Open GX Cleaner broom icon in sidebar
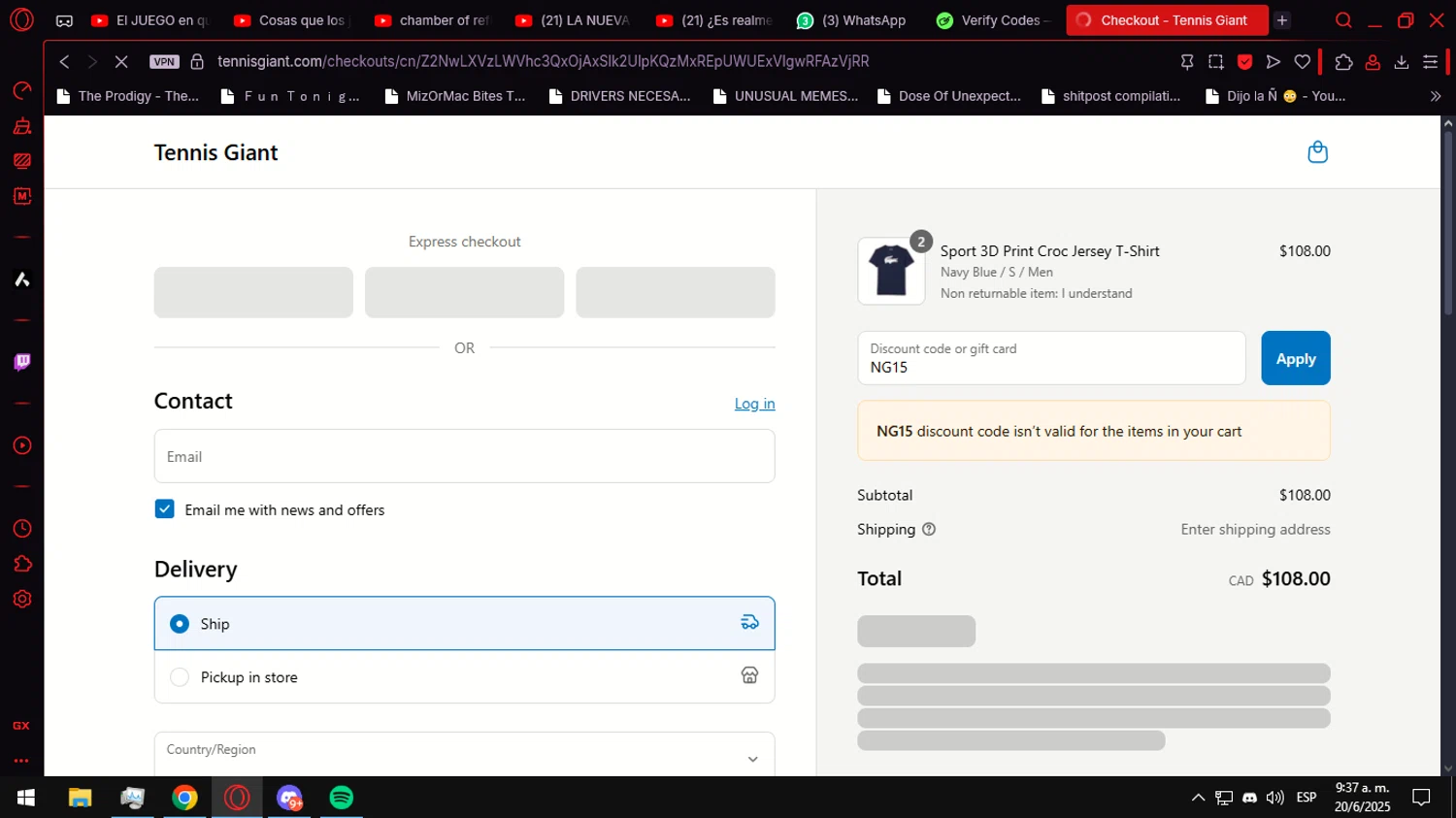Viewport: 1456px width, 818px height. pos(21,126)
